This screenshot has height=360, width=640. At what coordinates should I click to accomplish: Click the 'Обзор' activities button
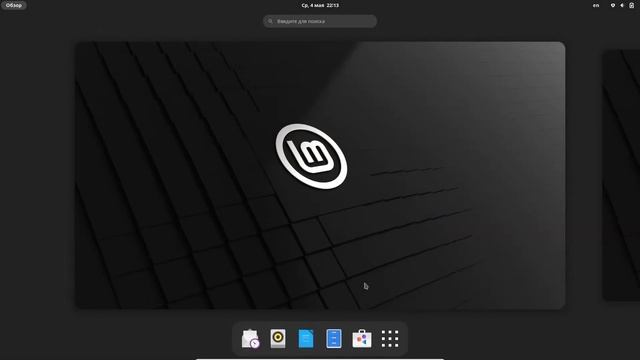pos(14,5)
